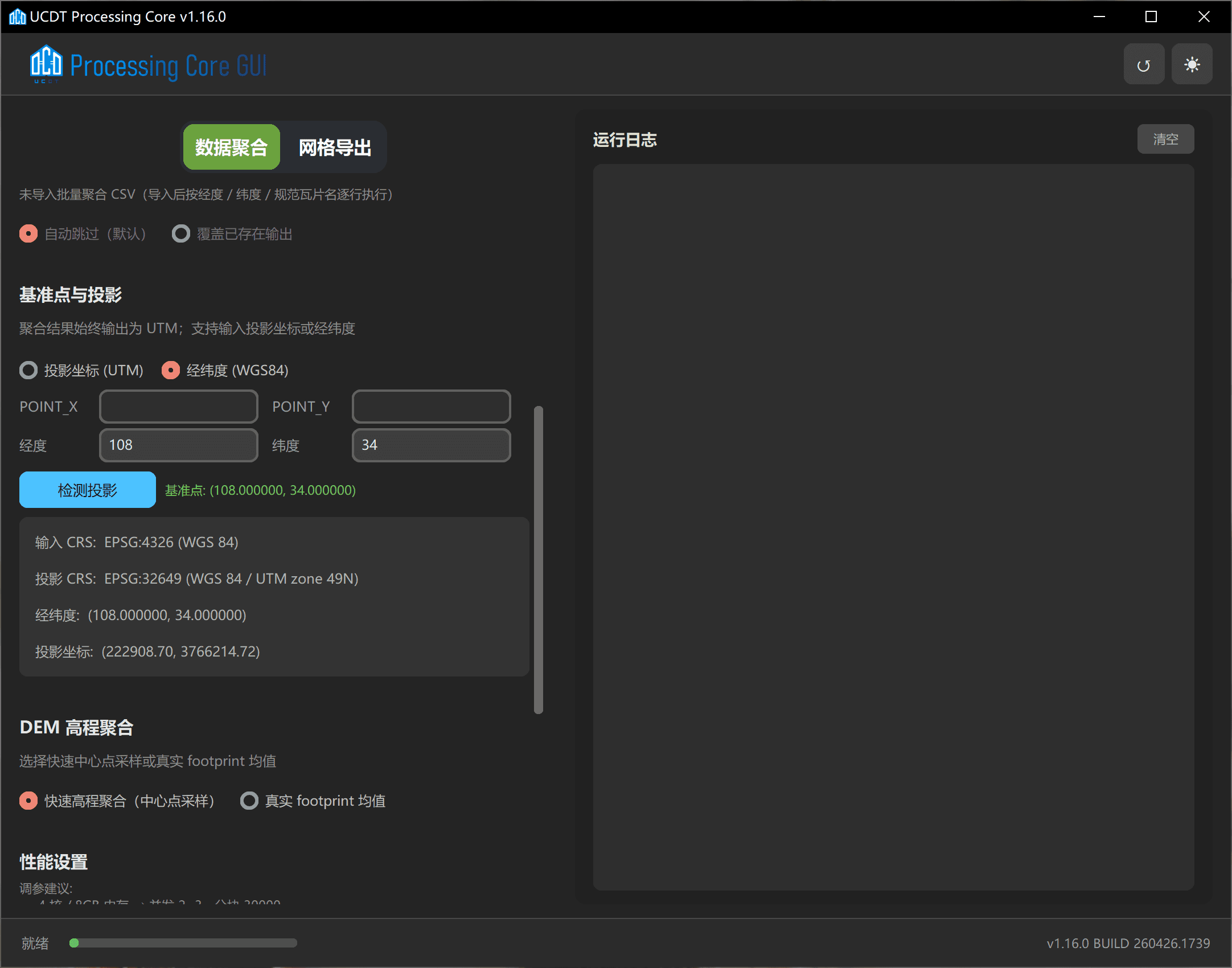Clear the run log with 清空
1232x968 pixels.
click(1165, 139)
